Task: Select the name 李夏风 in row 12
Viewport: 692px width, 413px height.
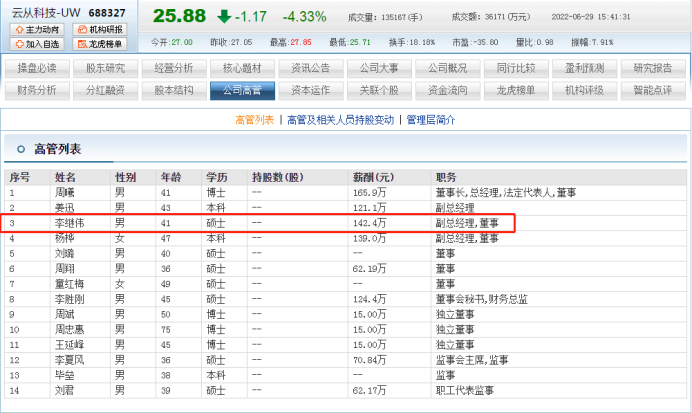Action: 69,360
